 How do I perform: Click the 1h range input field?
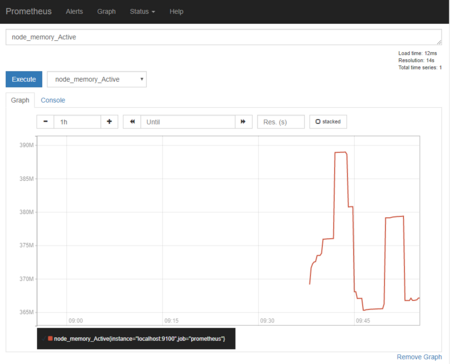coord(77,122)
